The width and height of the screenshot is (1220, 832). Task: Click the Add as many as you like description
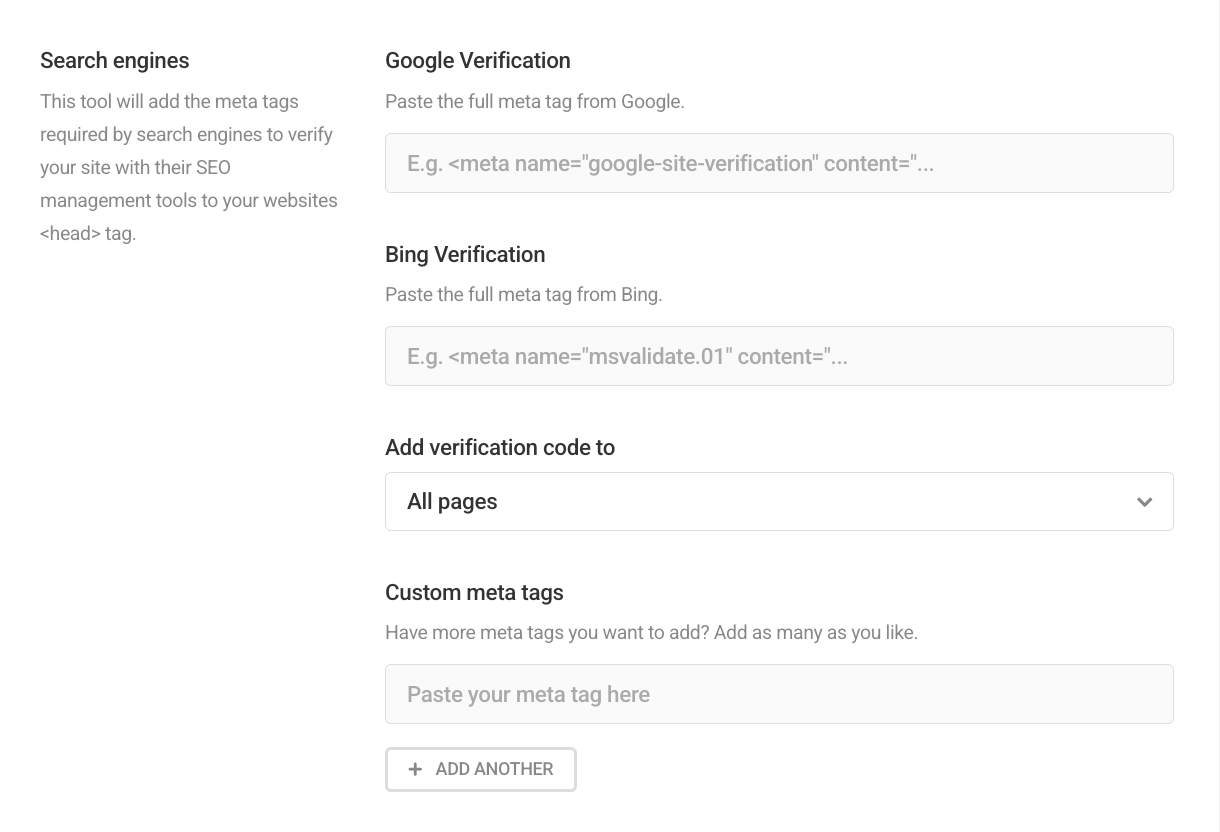point(651,632)
